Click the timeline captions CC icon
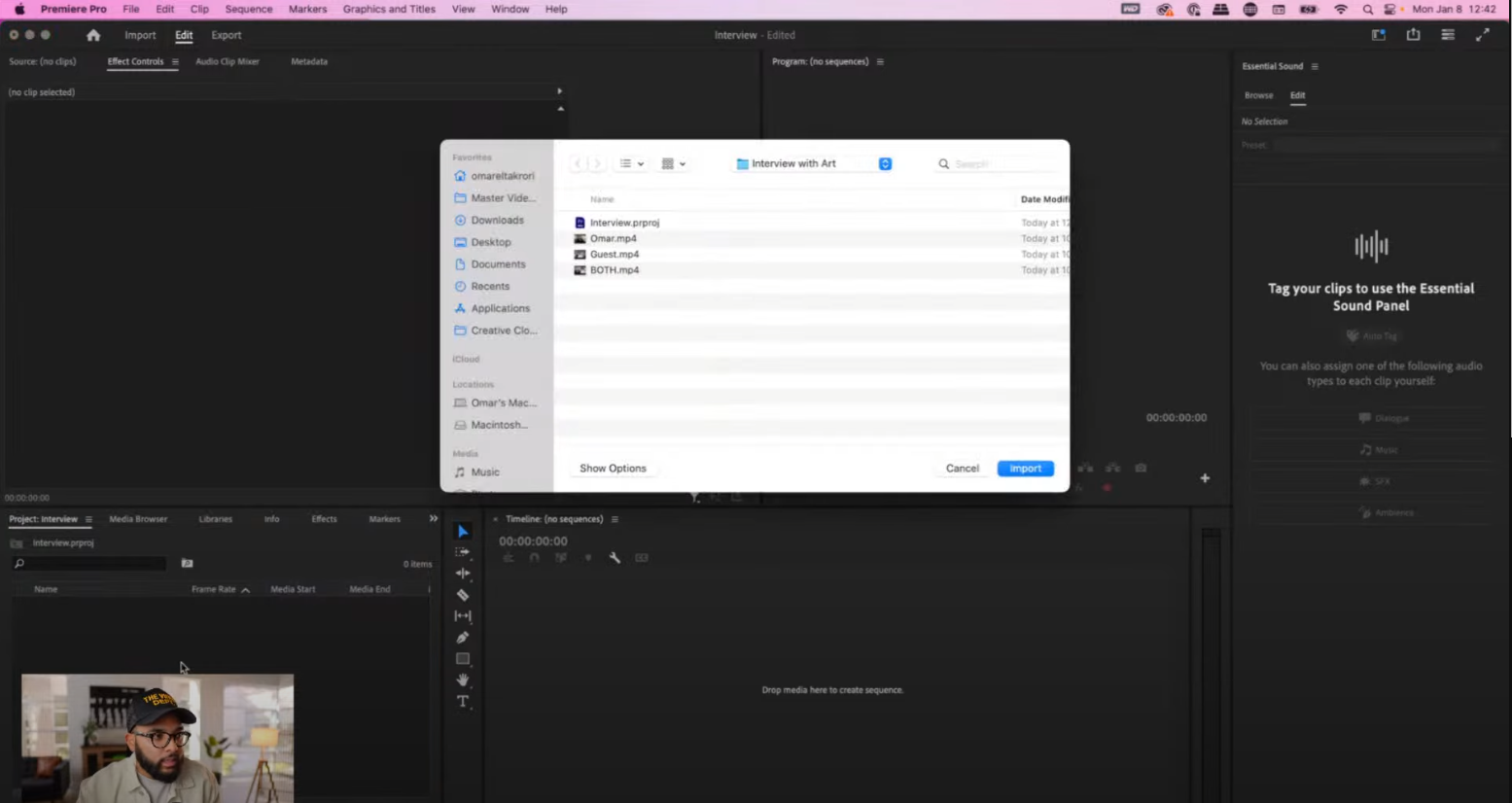 pos(642,558)
